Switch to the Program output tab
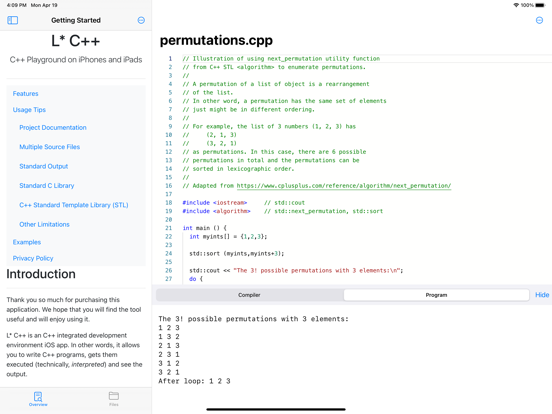 pyautogui.click(x=436, y=295)
